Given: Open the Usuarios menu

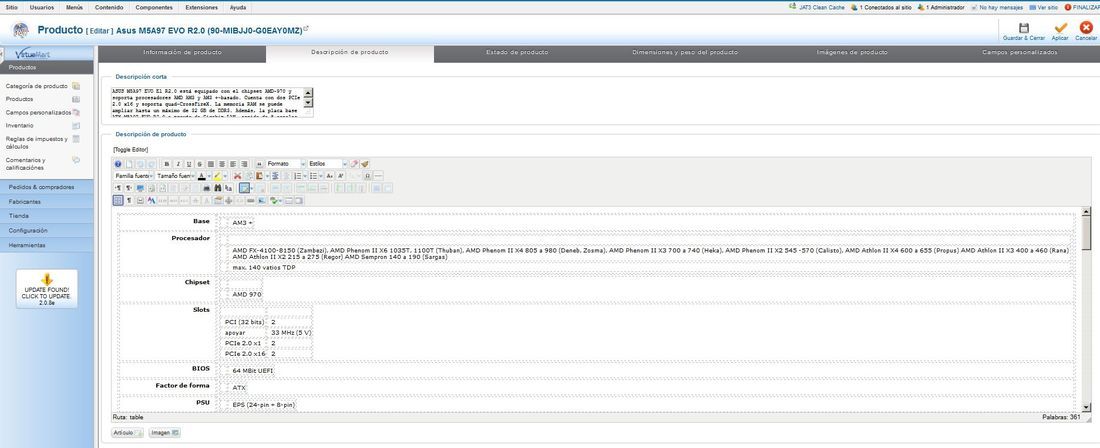Looking at the screenshot, I should point(41,7).
